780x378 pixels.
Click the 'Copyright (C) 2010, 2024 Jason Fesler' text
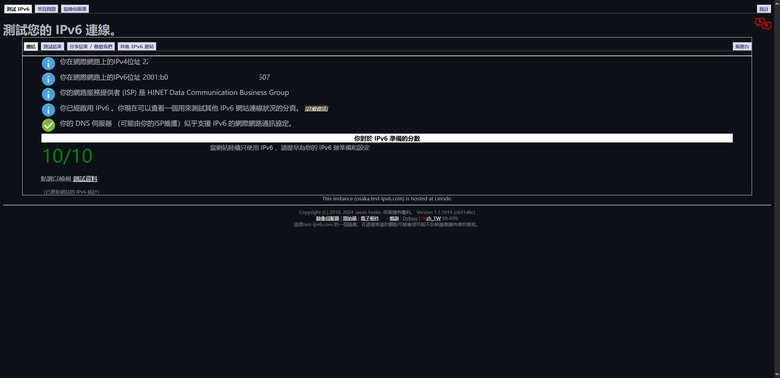click(x=340, y=212)
